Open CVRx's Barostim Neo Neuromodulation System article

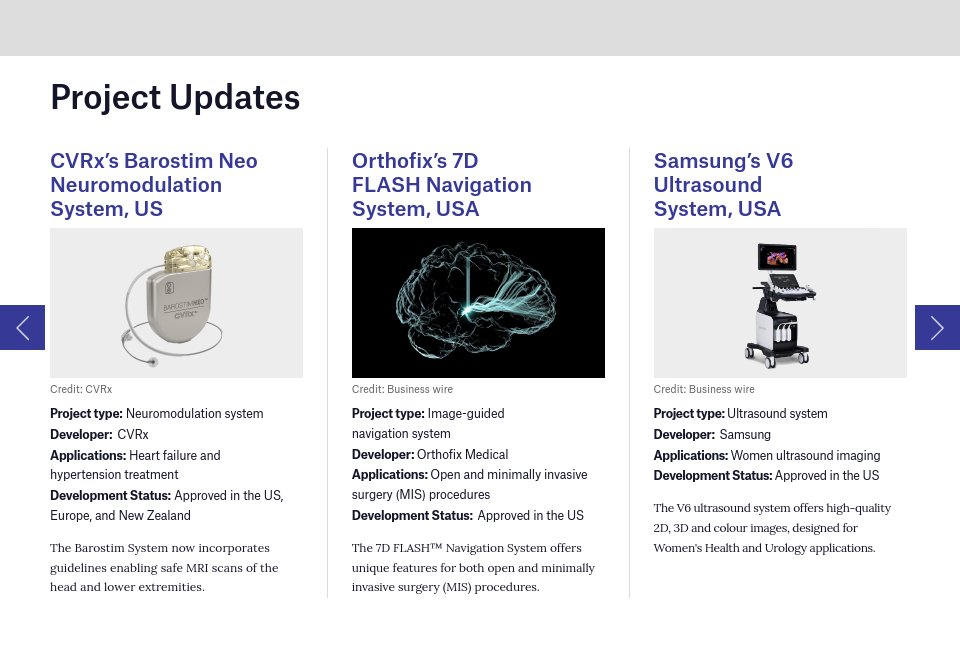click(x=154, y=185)
